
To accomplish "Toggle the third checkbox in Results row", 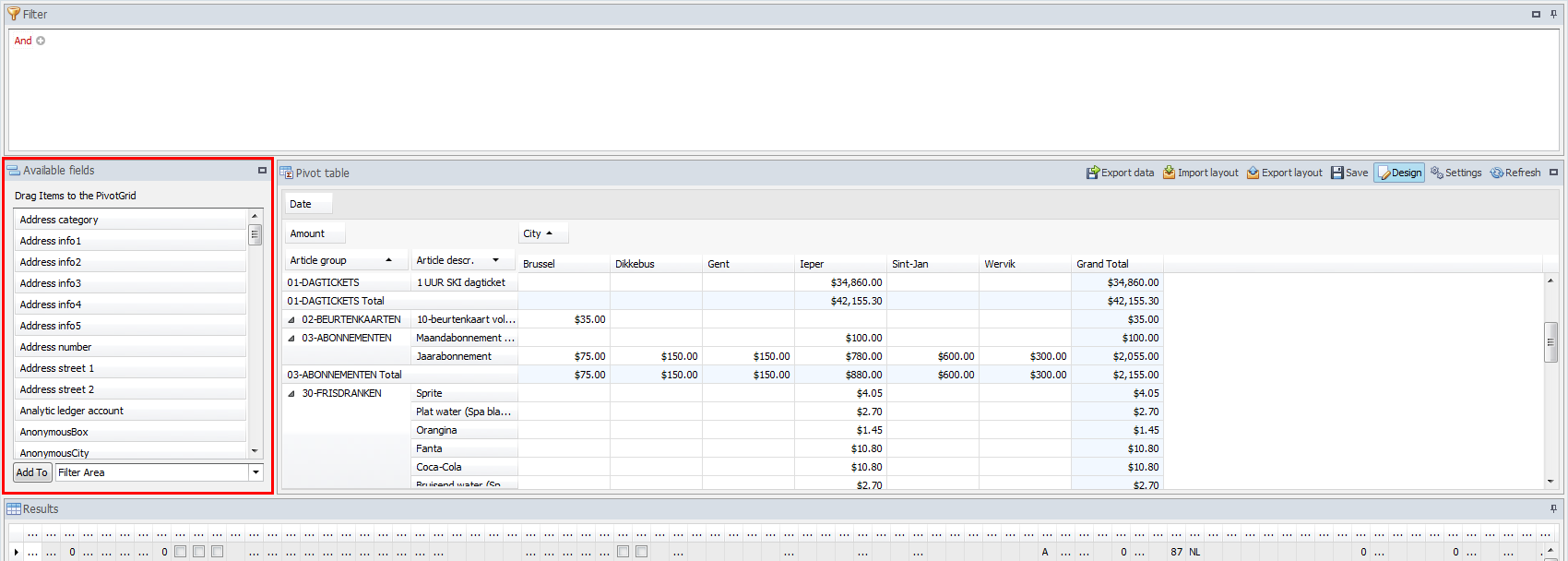I will click(x=218, y=552).
